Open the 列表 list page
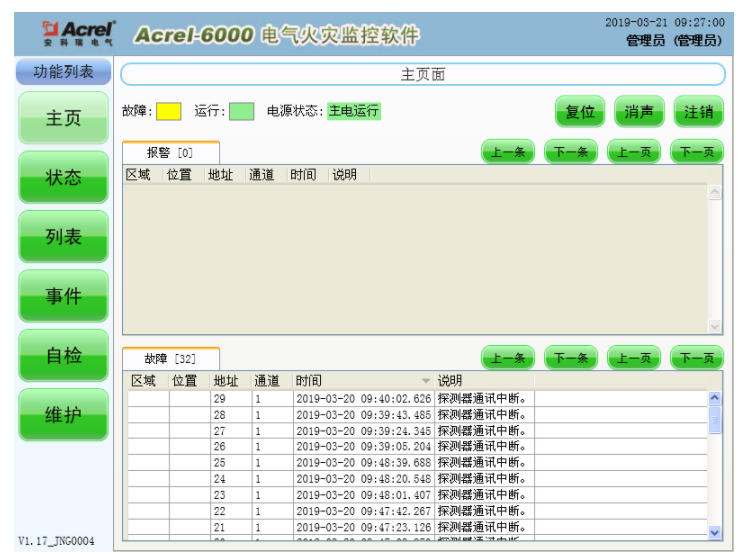The height and width of the screenshot is (555, 744). click(63, 237)
